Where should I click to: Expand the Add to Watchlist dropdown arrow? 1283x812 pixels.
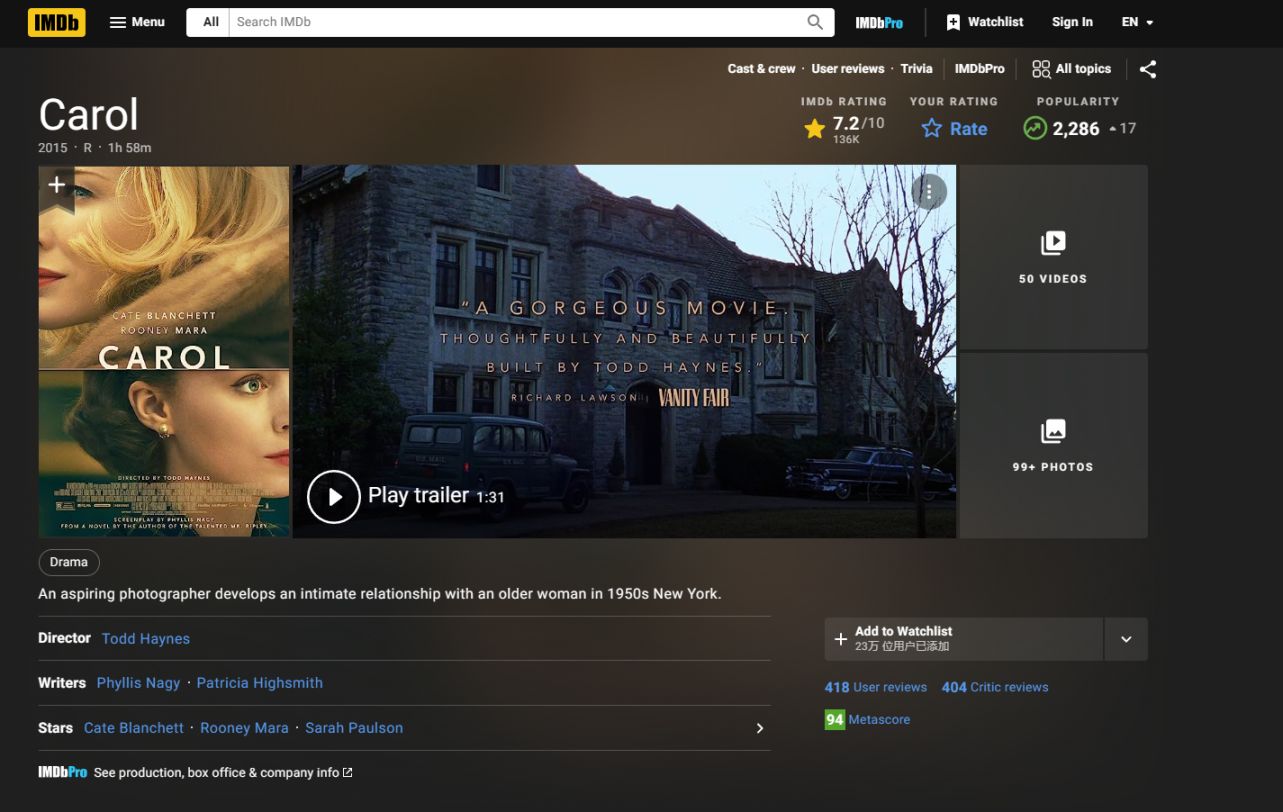(1126, 639)
